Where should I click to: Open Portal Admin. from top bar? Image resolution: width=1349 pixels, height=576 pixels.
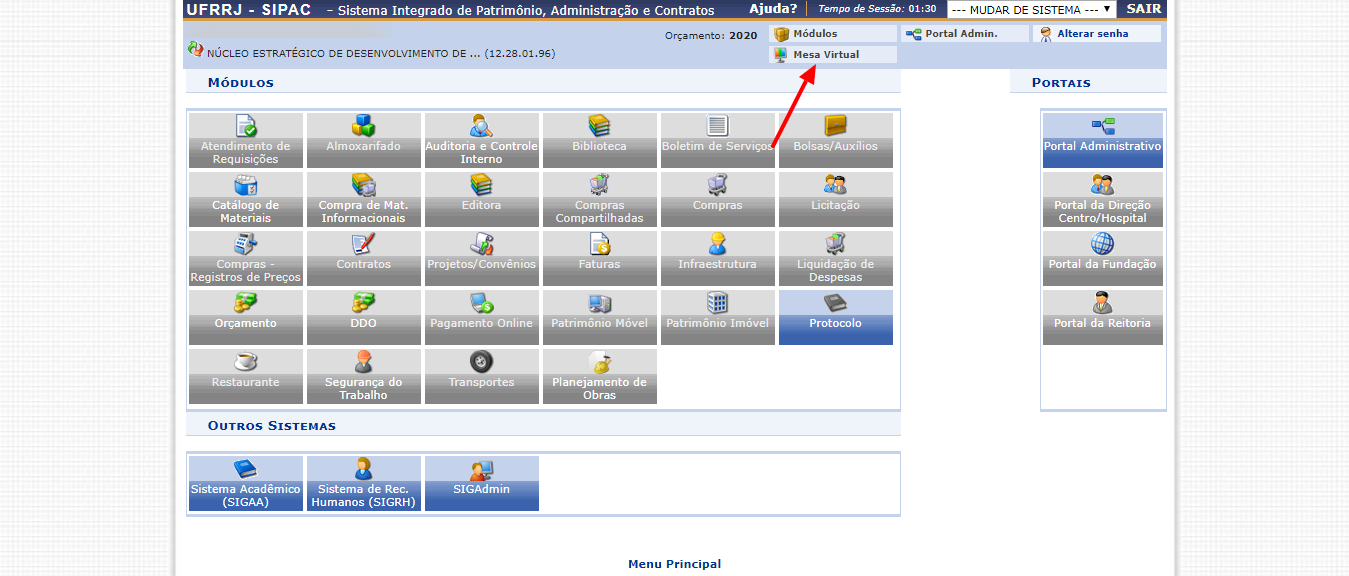coord(960,34)
